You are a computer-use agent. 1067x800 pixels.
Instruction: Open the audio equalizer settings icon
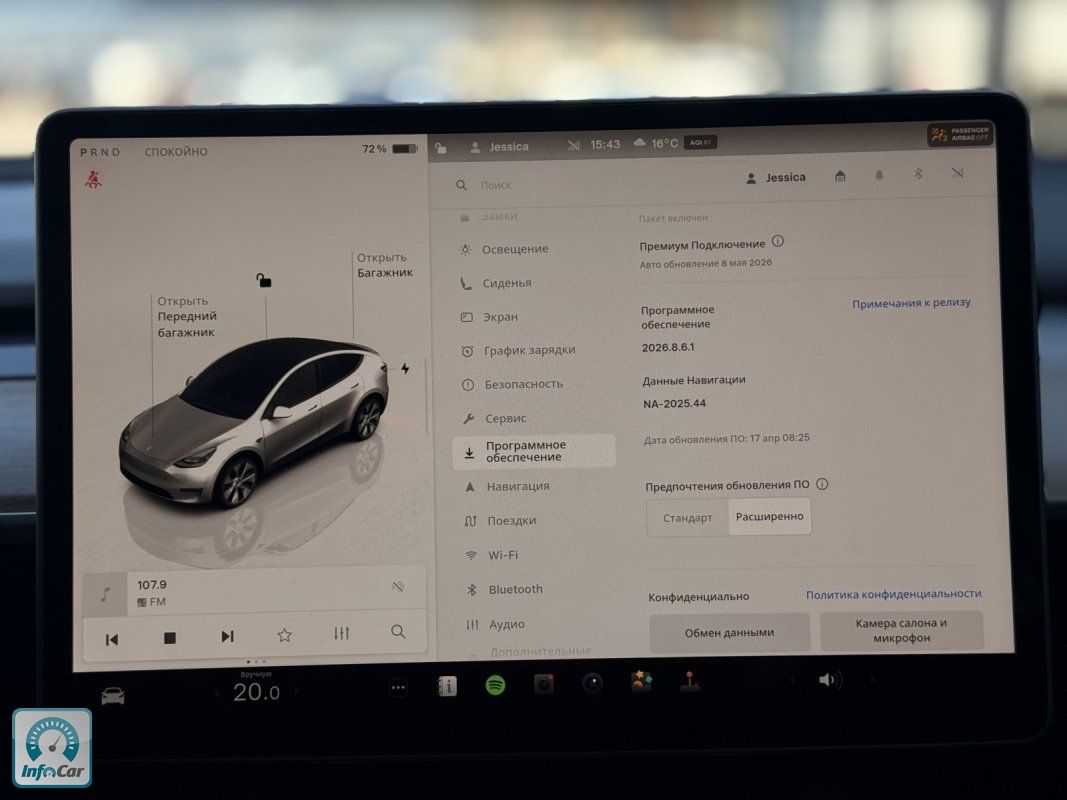point(341,634)
